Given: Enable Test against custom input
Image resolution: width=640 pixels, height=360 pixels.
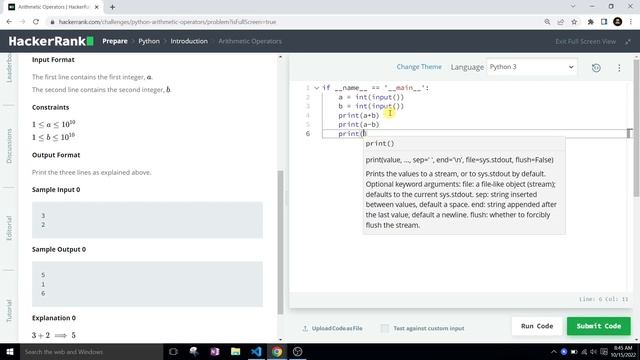Looking at the screenshot, I should [385, 328].
